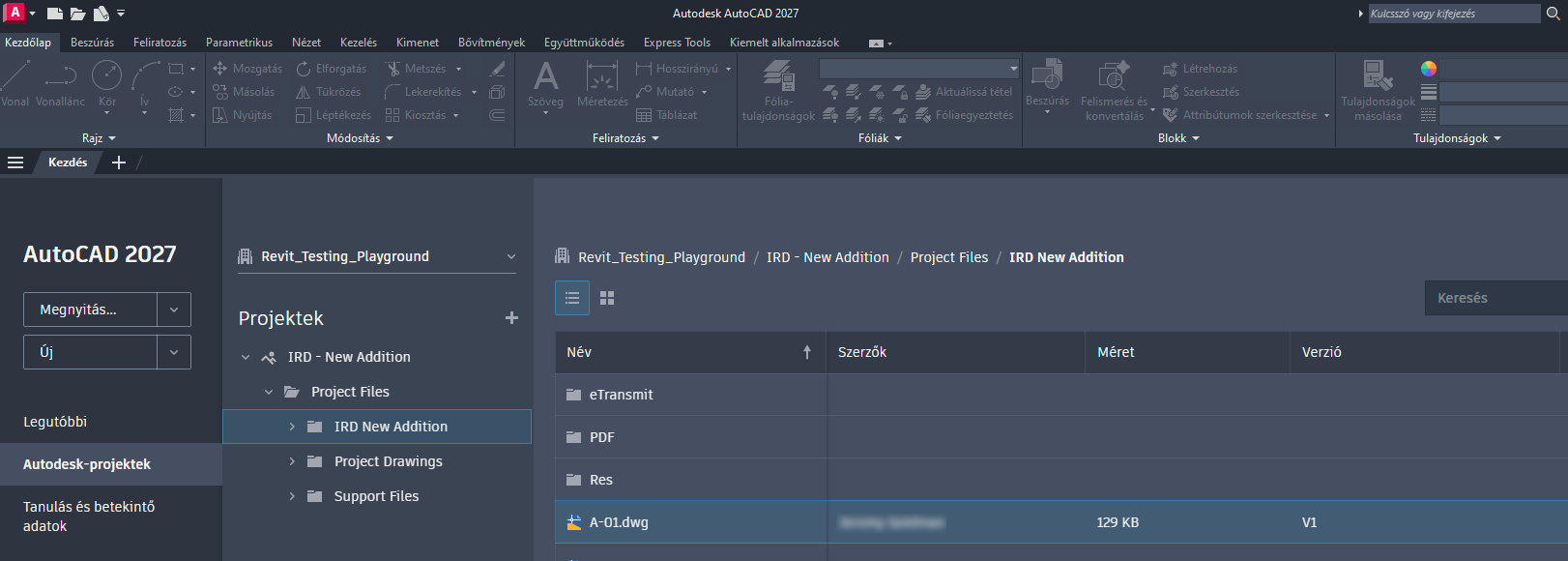The height and width of the screenshot is (561, 1568).
Task: Click the Nyújtás stretch tool
Action: coord(242,115)
